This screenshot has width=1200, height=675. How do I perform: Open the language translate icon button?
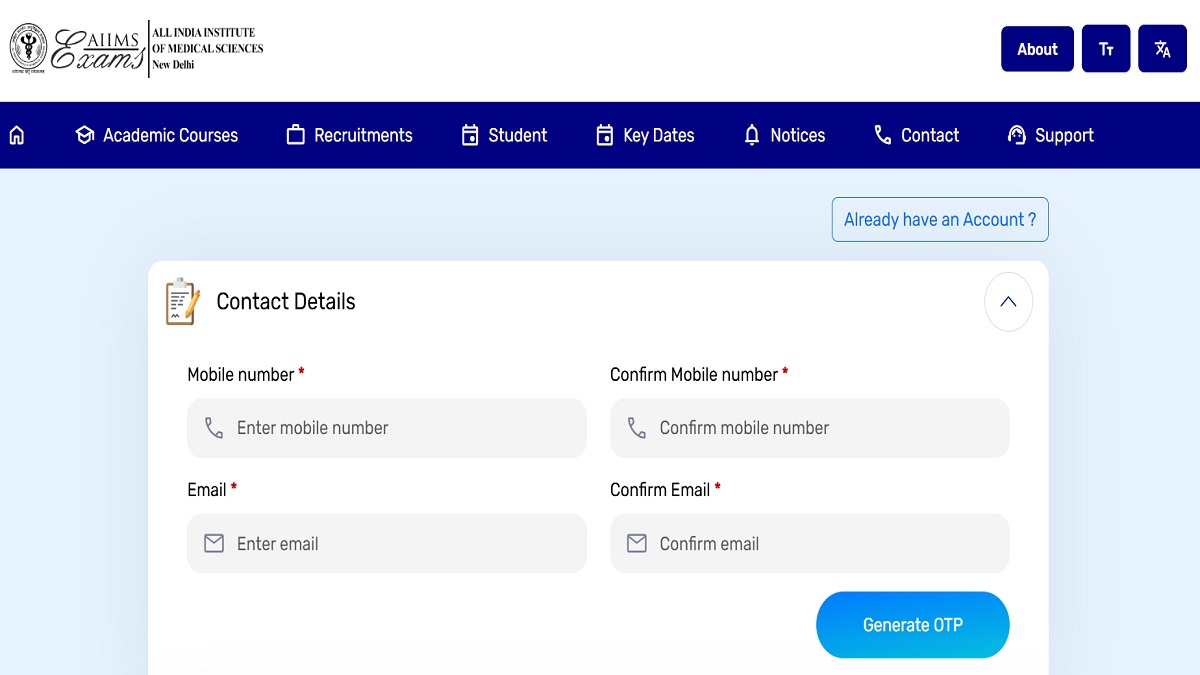point(1162,49)
